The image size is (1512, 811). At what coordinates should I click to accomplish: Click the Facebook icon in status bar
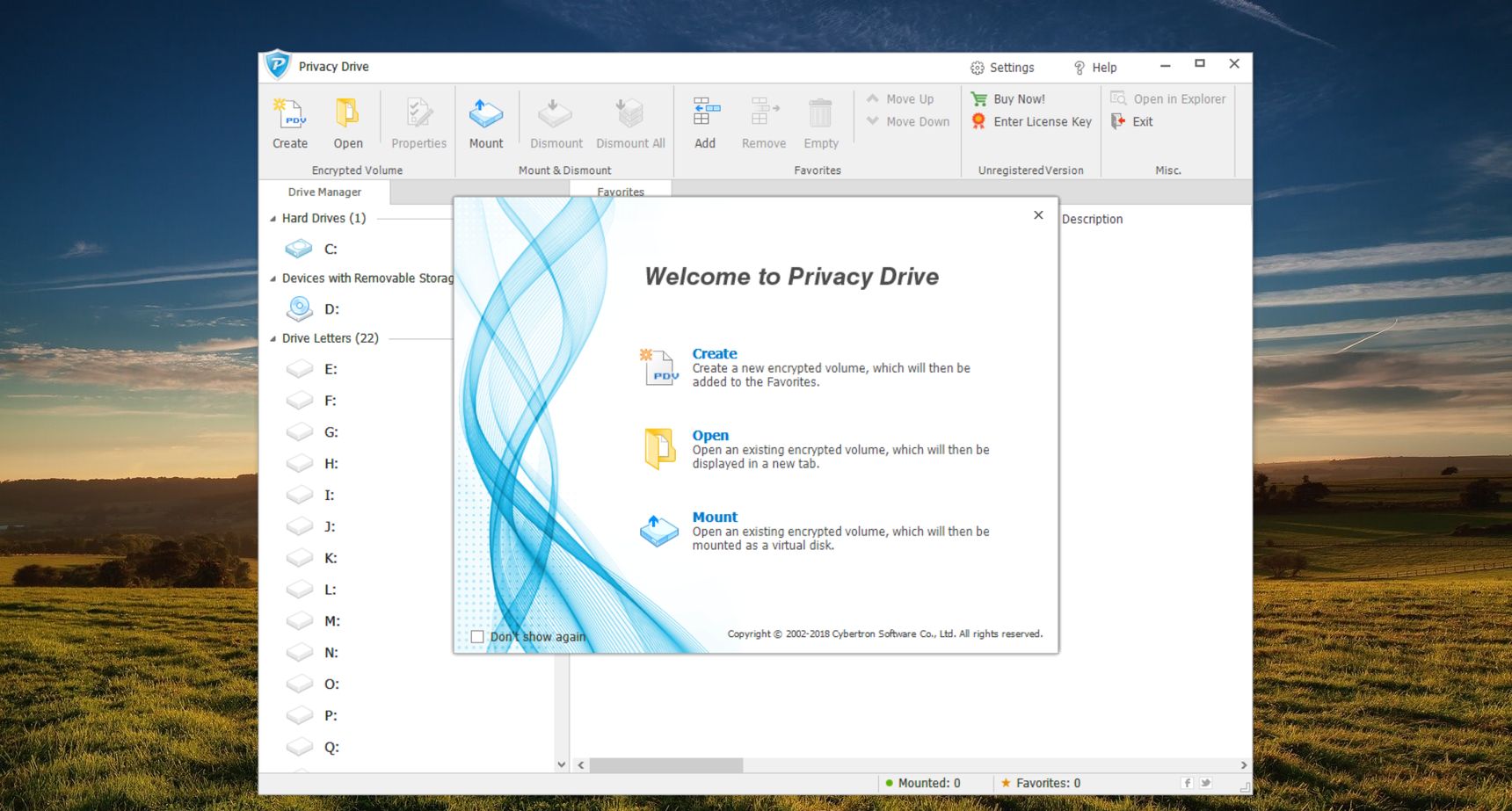(x=1187, y=784)
